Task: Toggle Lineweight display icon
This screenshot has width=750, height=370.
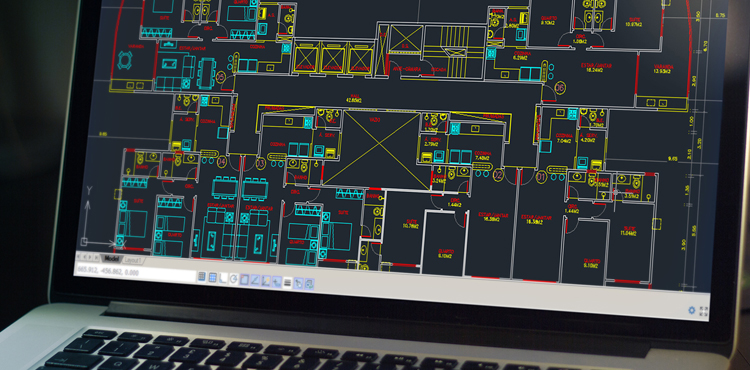Action: (x=287, y=283)
